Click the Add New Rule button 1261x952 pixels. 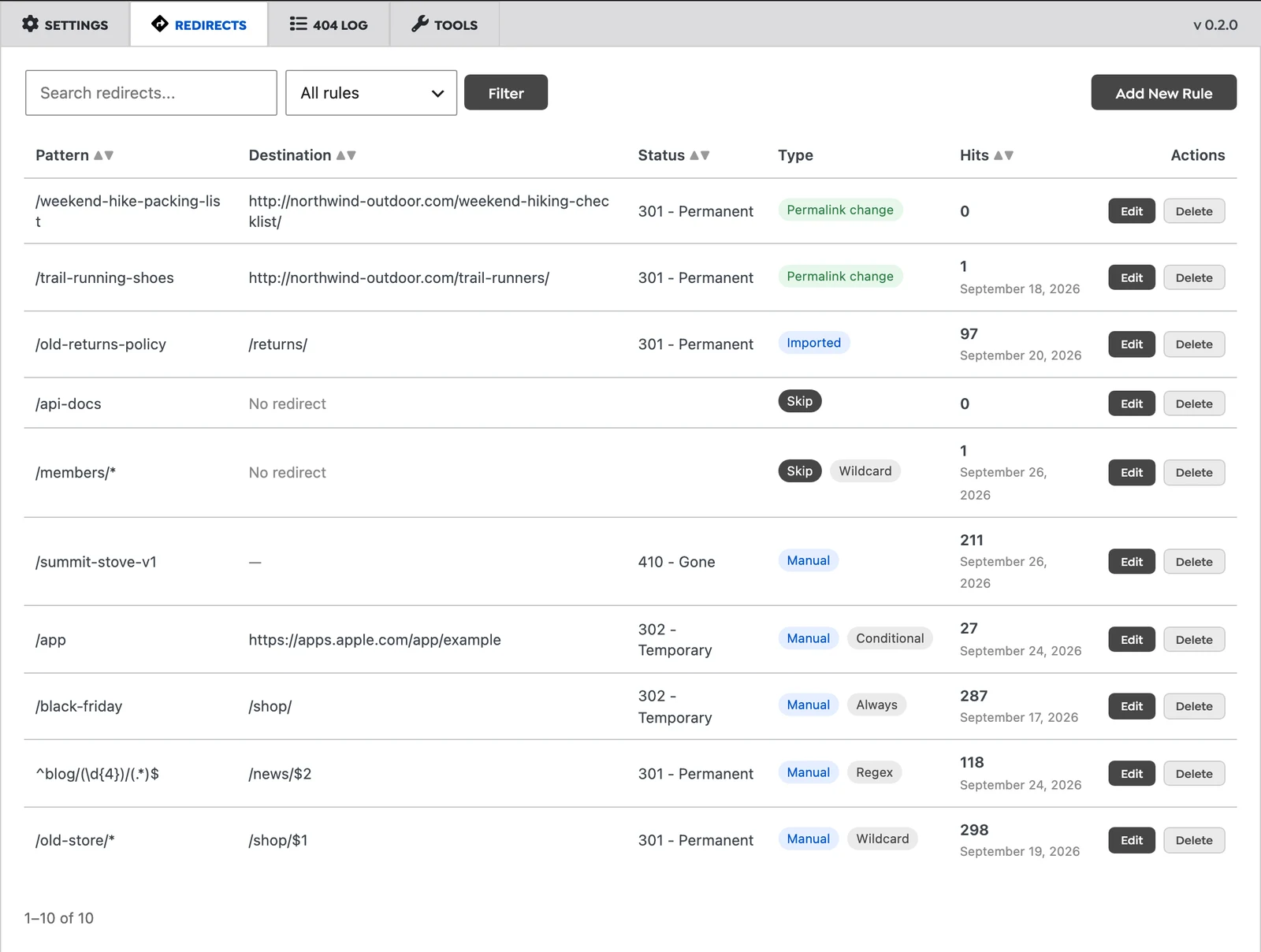coord(1163,93)
